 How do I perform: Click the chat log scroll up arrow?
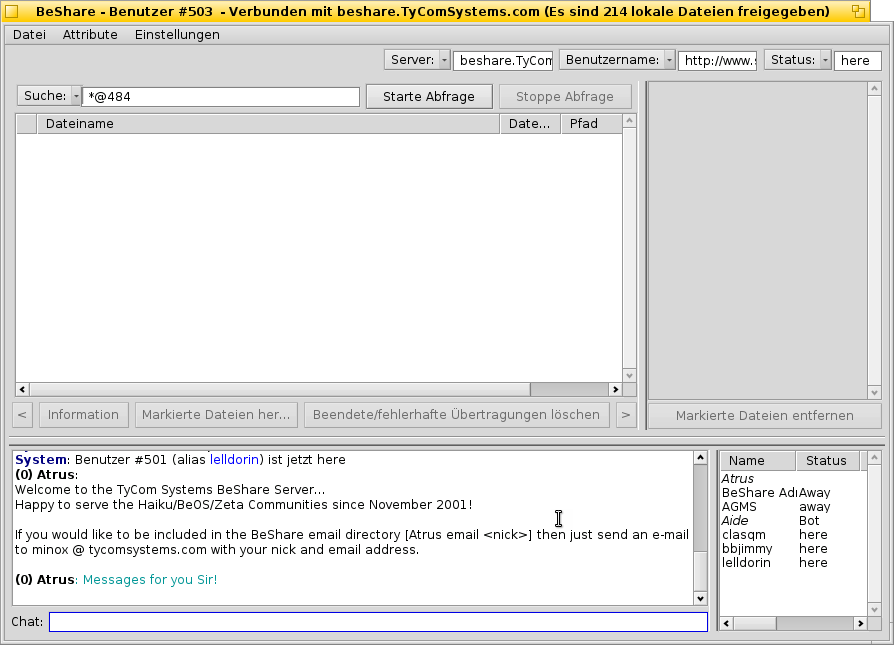(x=700, y=457)
